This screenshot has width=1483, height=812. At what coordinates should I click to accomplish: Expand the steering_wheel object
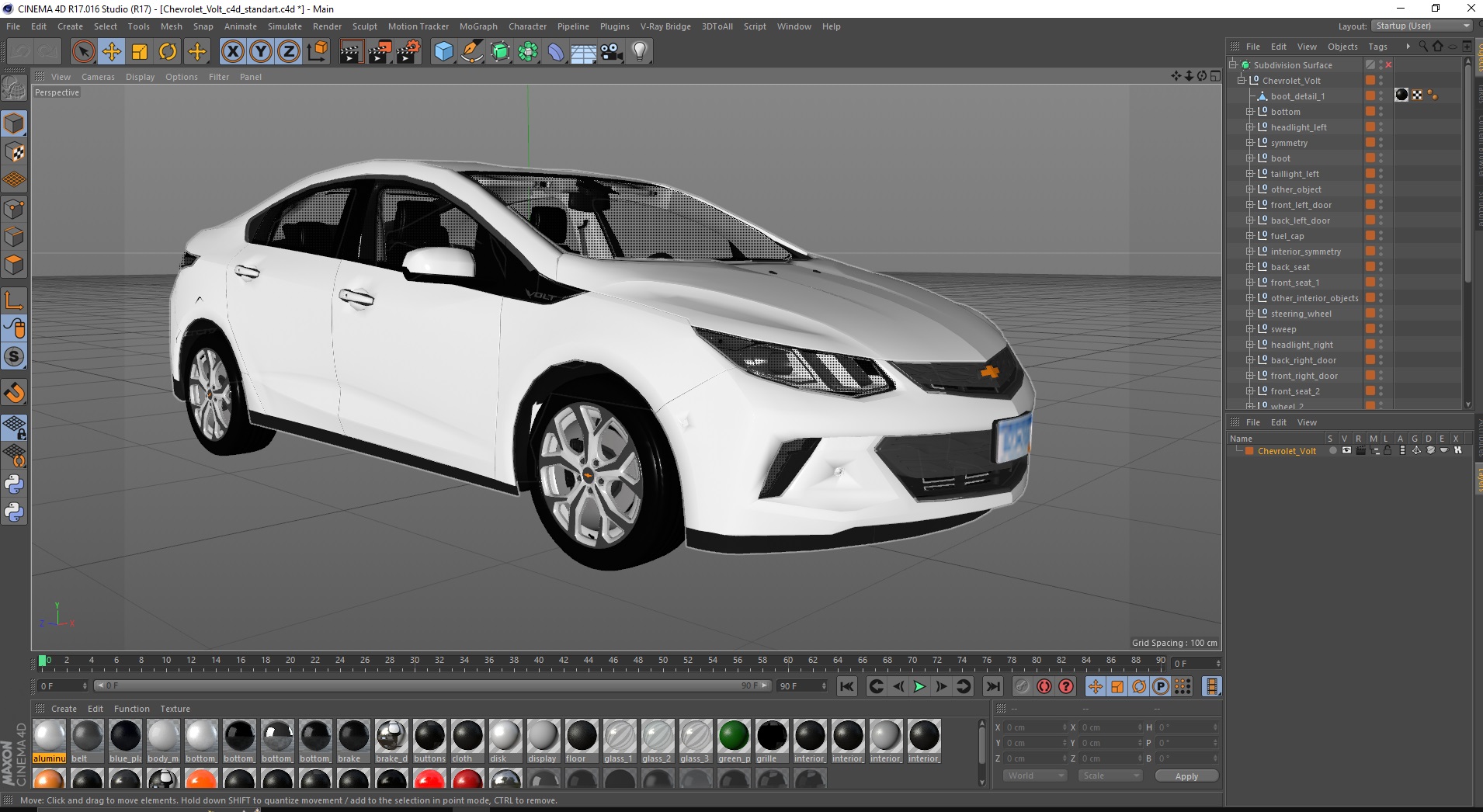1250,314
